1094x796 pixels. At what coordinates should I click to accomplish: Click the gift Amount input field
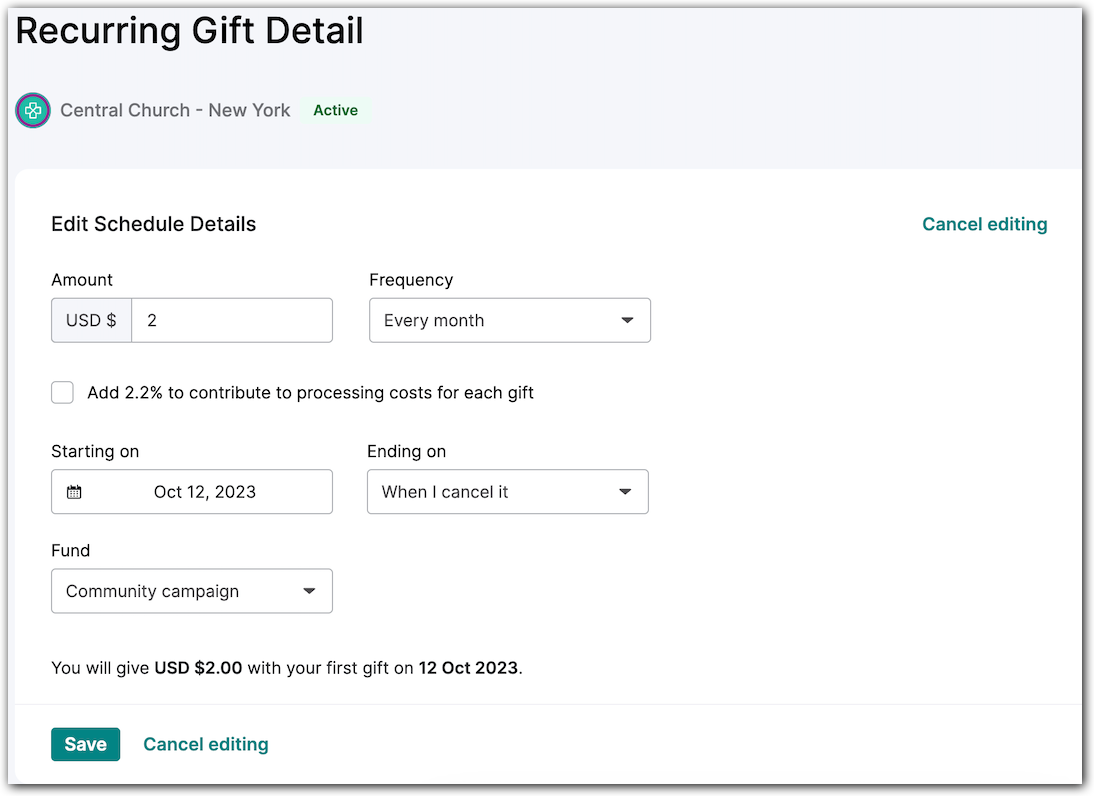[x=230, y=320]
